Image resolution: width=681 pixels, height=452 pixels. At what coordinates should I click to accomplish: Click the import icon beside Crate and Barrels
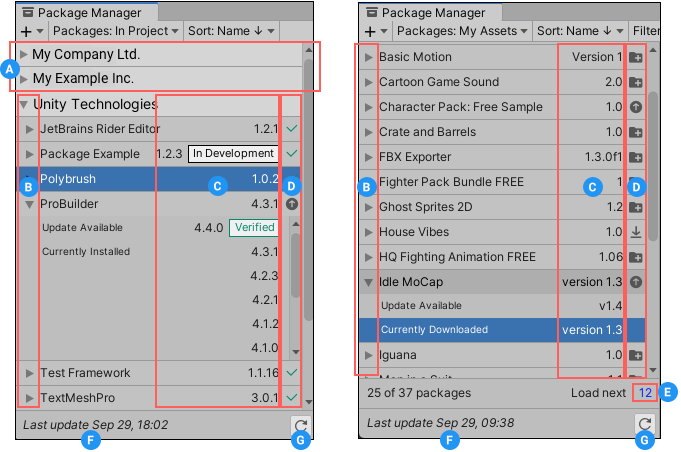click(636, 132)
